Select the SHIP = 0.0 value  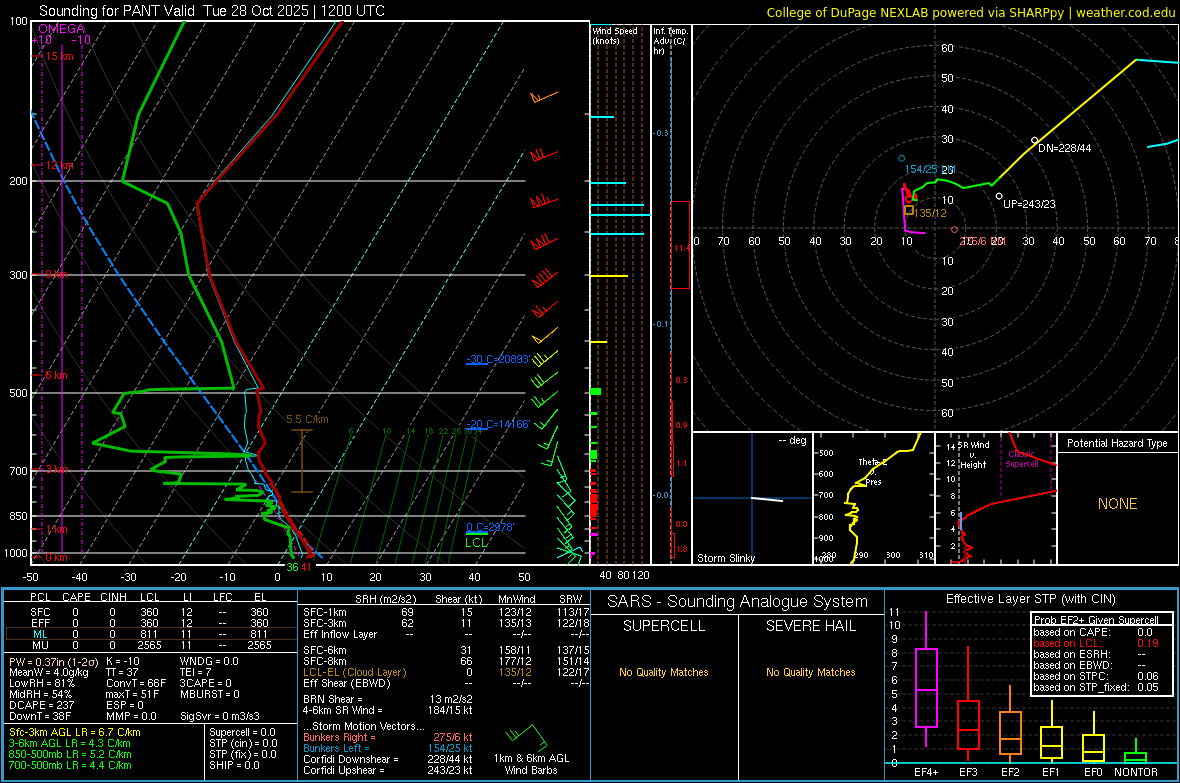tap(234, 766)
